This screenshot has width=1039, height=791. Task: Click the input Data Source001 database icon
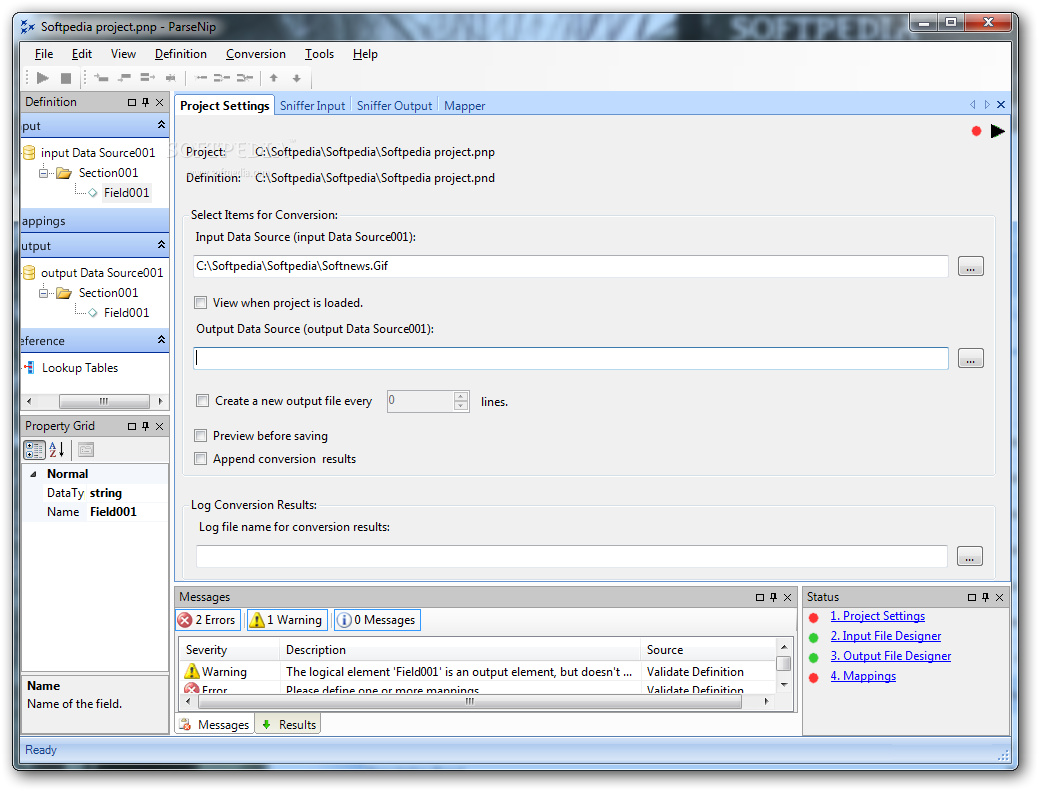(29, 152)
